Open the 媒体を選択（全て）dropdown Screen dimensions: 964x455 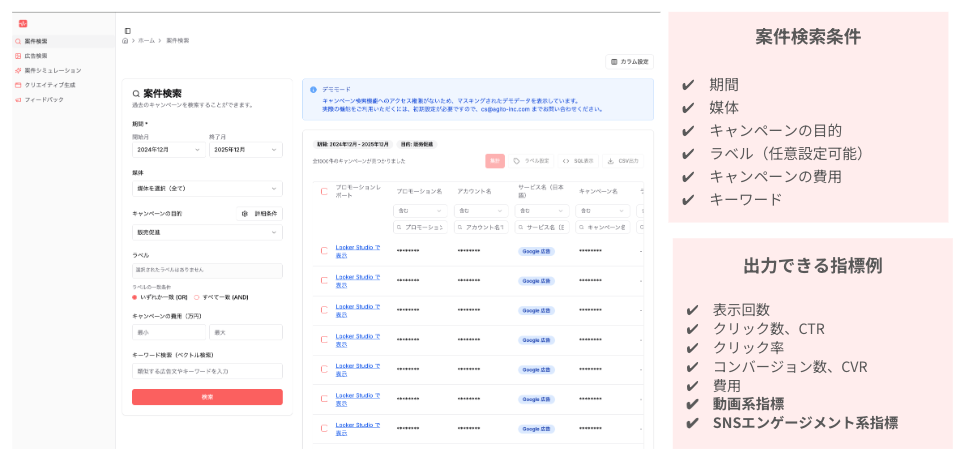pyautogui.click(x=207, y=189)
